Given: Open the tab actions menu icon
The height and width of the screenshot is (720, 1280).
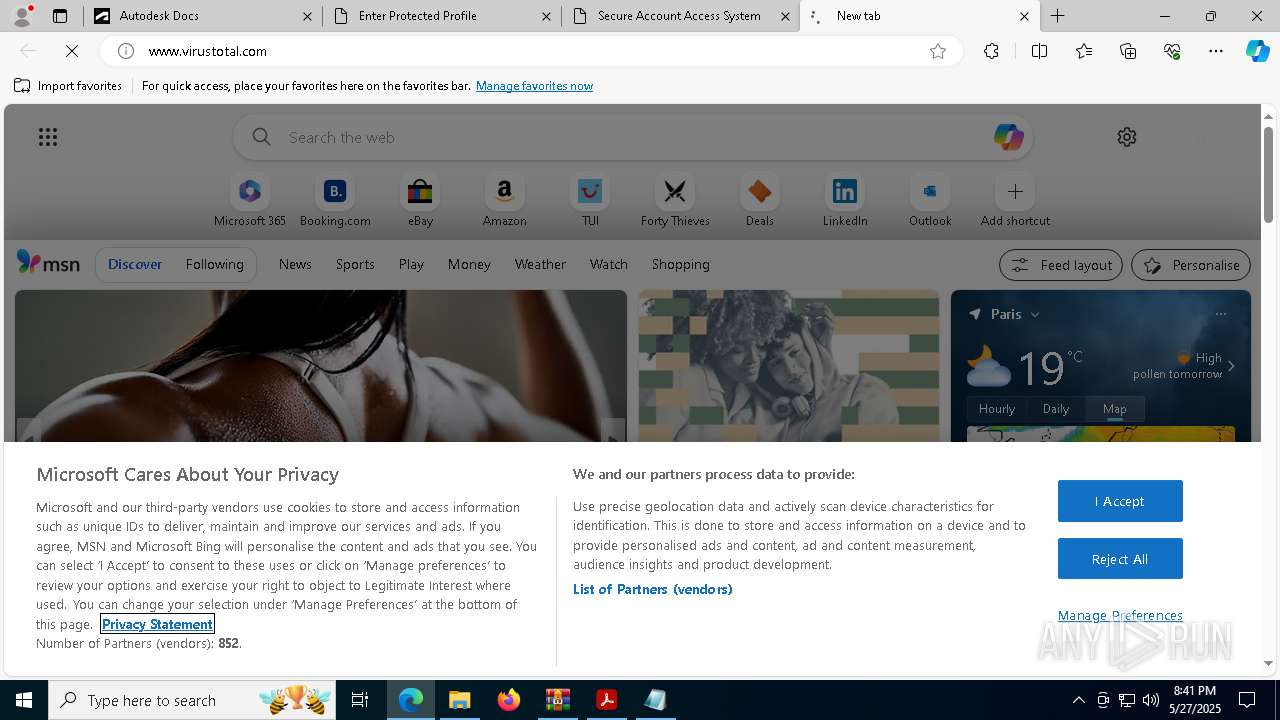Looking at the screenshot, I should pos(60,16).
